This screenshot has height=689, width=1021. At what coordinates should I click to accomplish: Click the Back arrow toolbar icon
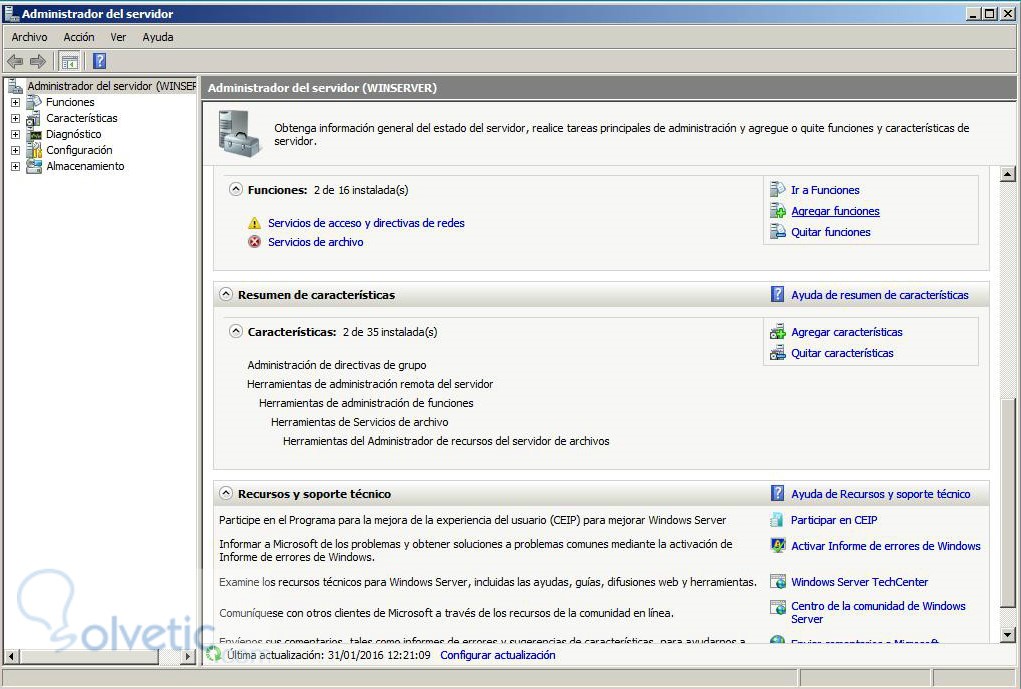[14, 62]
